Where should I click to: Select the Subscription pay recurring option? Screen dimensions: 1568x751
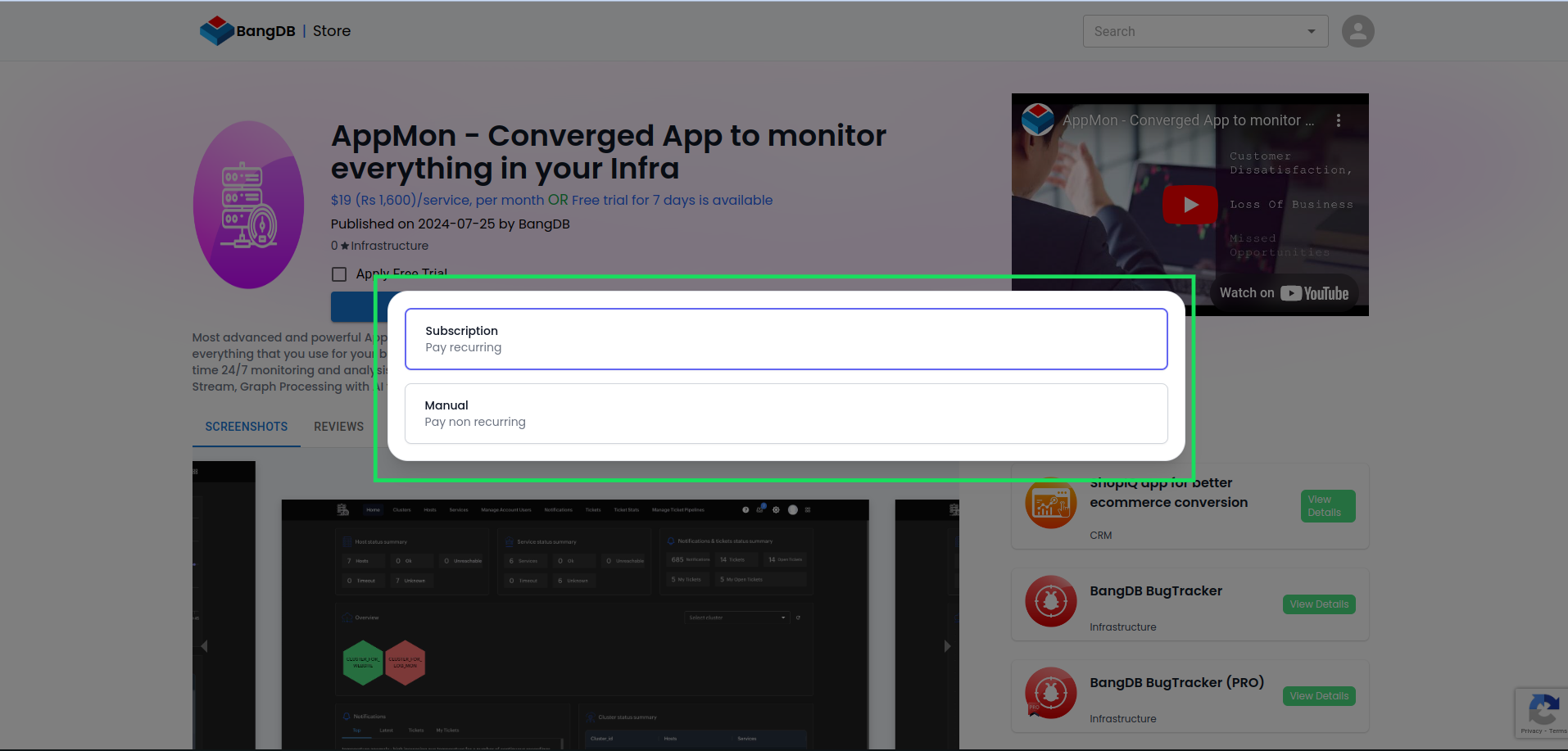(786, 339)
